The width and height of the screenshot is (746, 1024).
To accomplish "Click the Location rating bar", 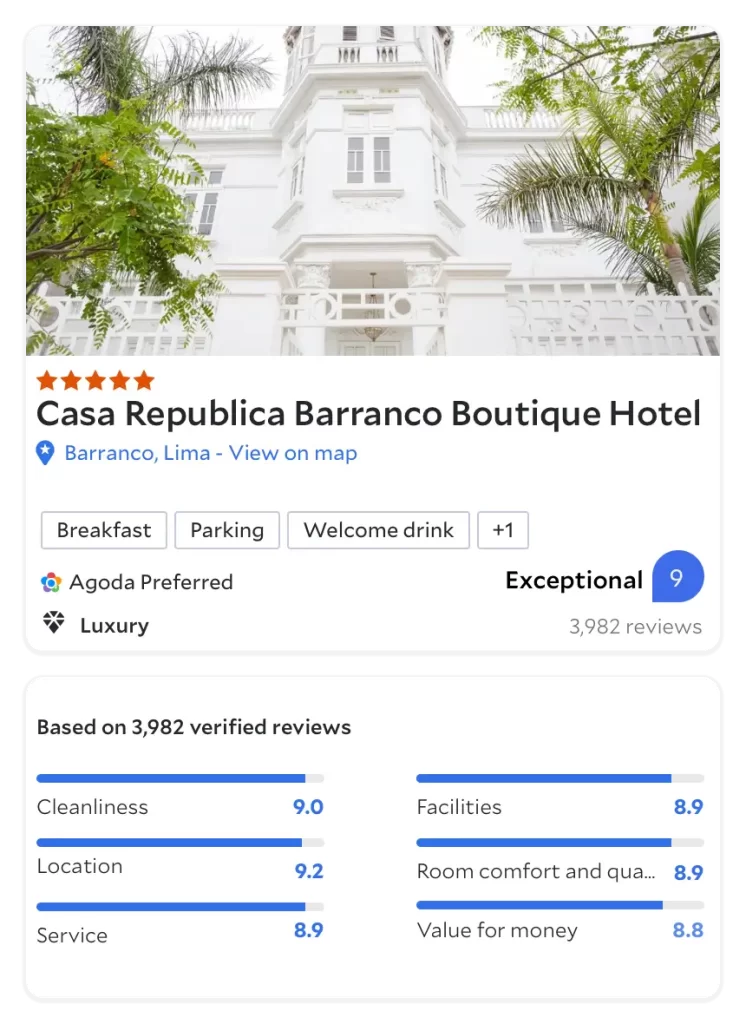I will pos(180,843).
